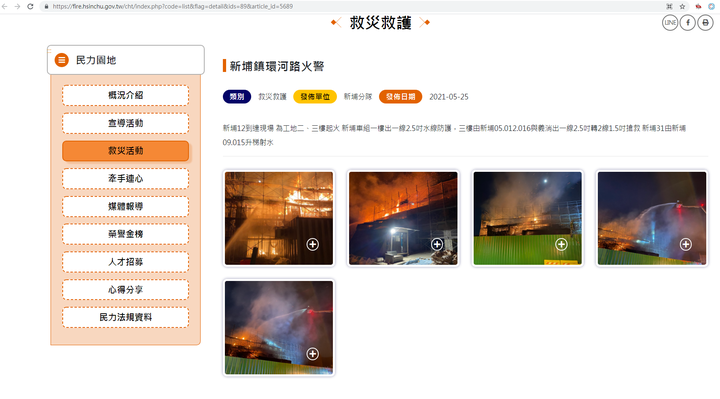View site security lock icon
This screenshot has width=720, height=399.
coord(46,6)
